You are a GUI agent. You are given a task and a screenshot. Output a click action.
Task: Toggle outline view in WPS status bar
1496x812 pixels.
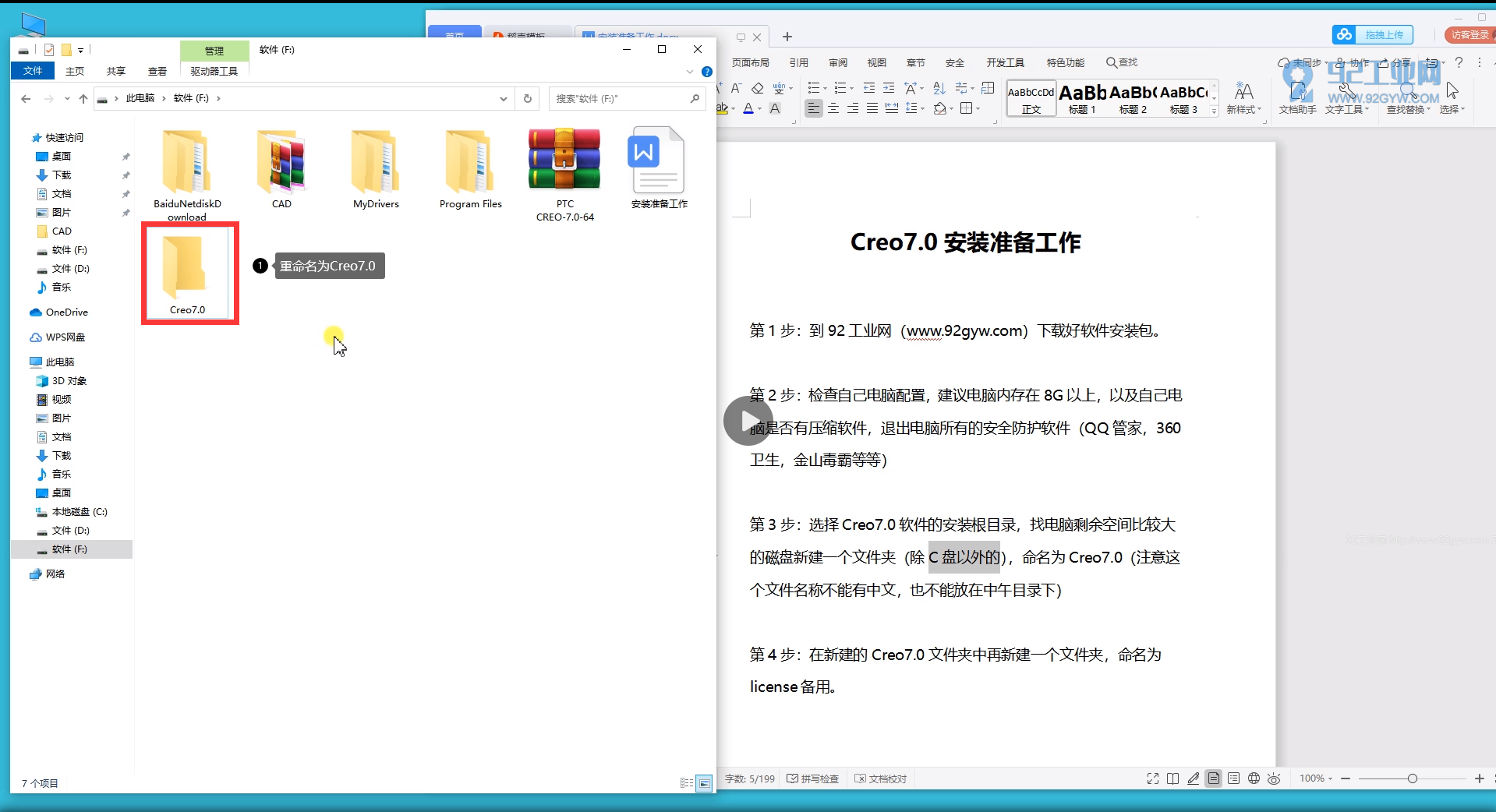(1233, 778)
